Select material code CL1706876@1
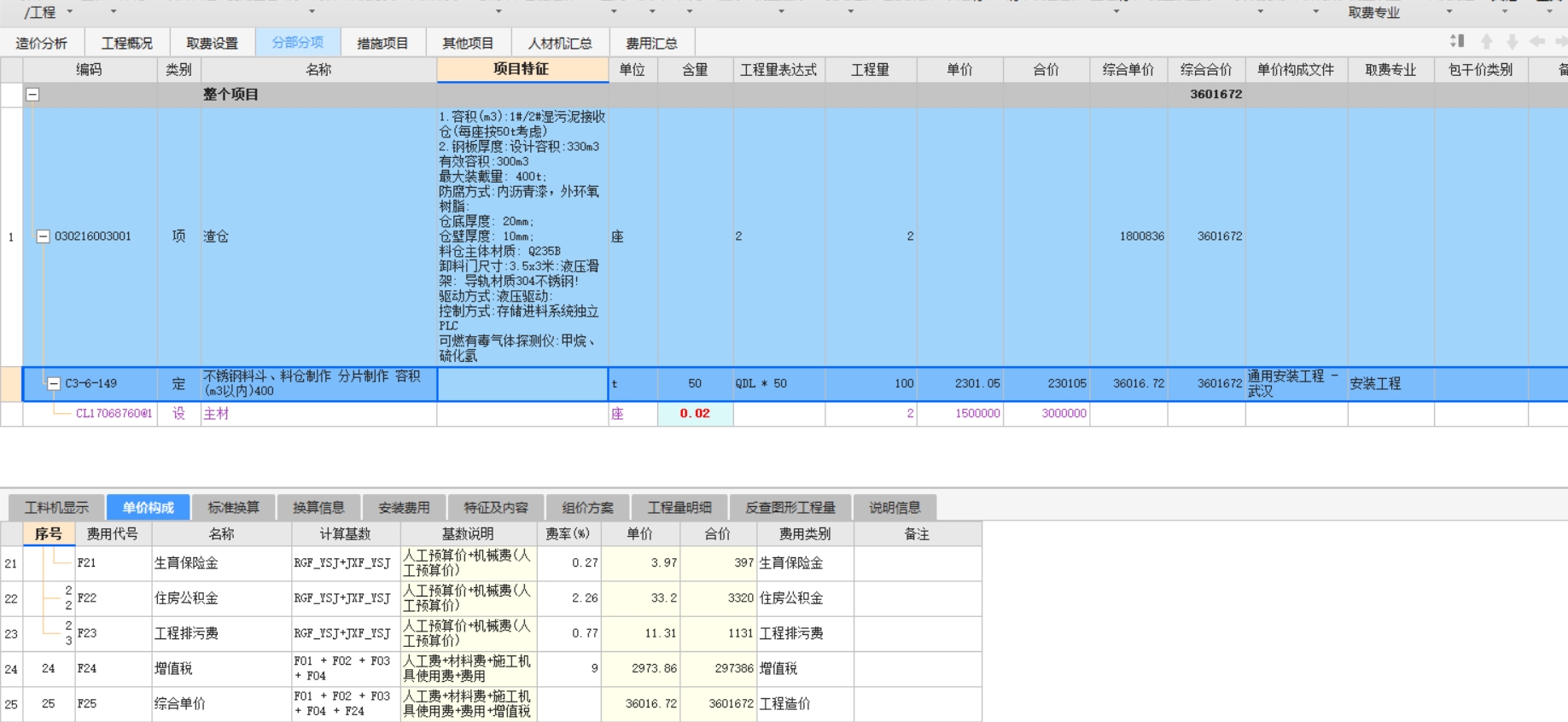1568x722 pixels. (x=114, y=414)
